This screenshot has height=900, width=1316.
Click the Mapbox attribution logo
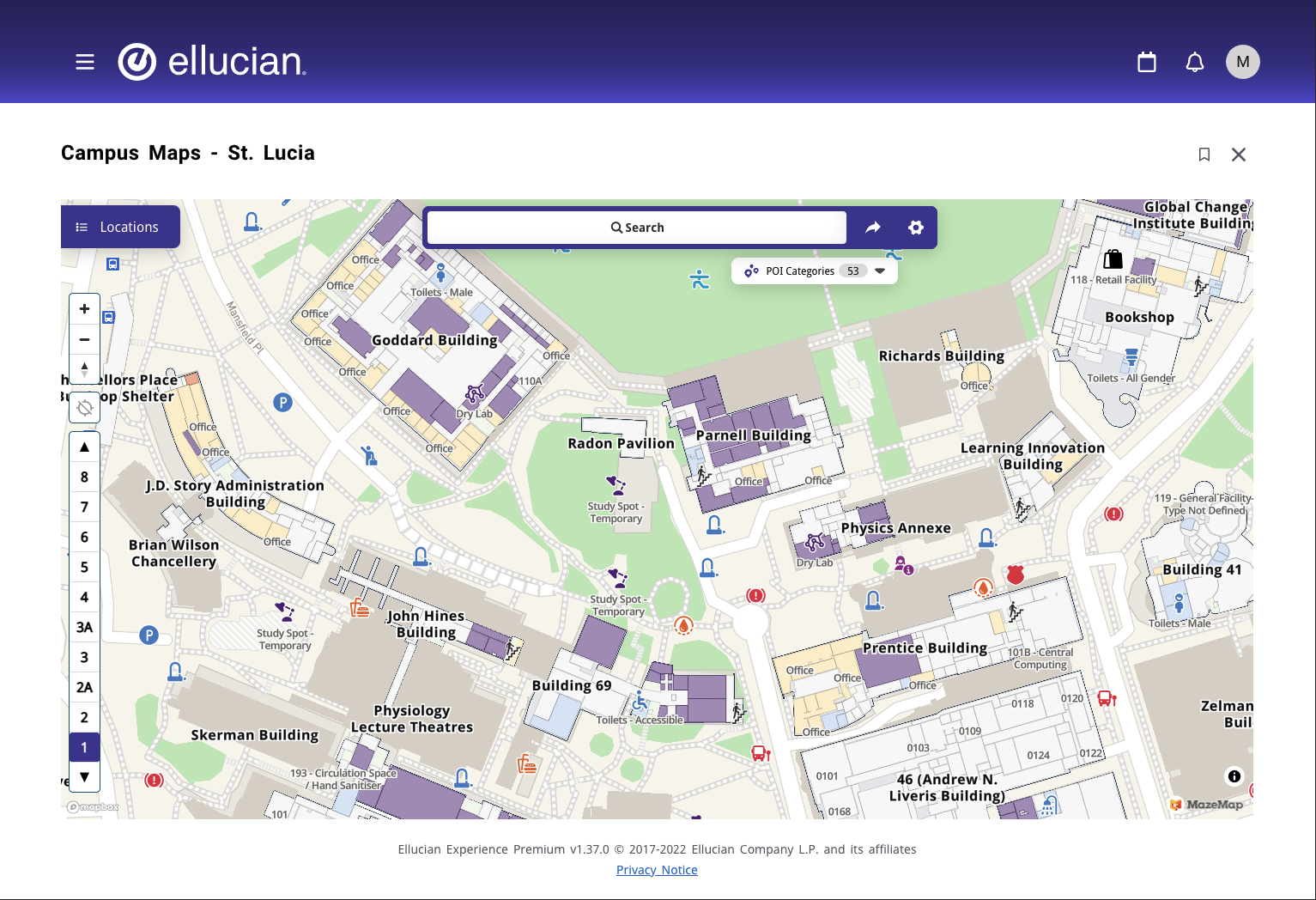click(x=92, y=806)
